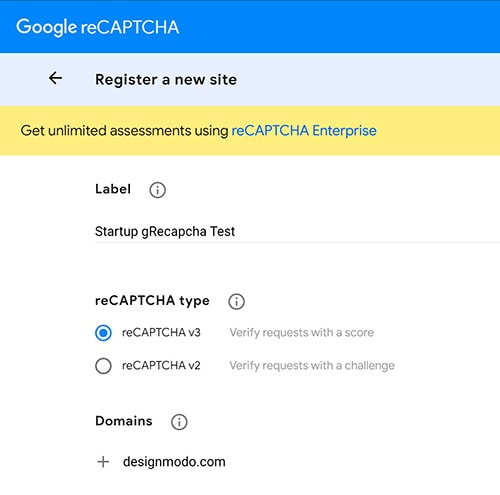500x495 pixels.
Task: Open the info icon beside reCAPTCHA type
Action: click(x=236, y=301)
